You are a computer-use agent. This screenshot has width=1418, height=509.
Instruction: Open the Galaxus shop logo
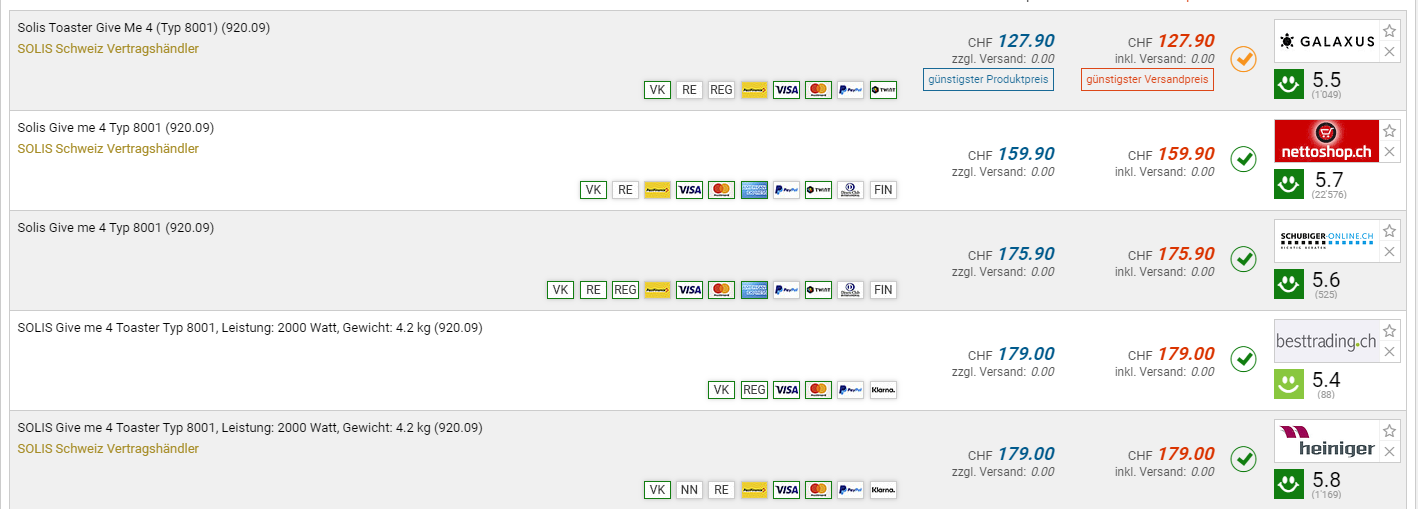1326,41
